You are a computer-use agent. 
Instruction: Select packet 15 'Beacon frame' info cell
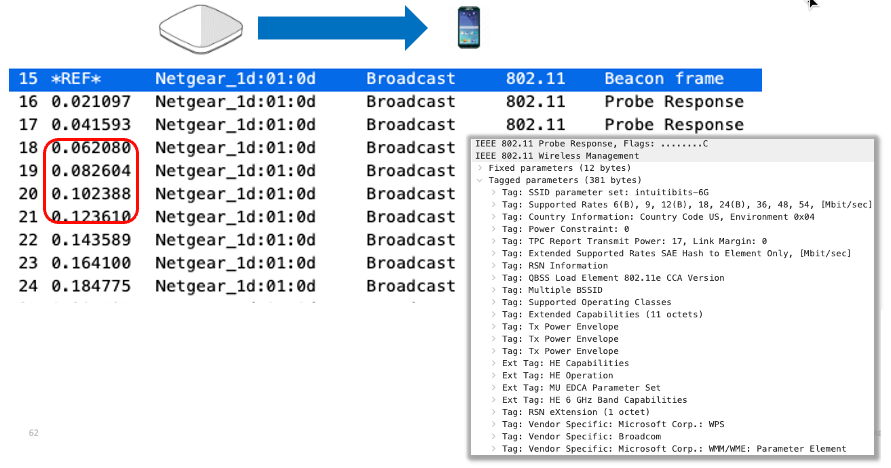tap(664, 78)
